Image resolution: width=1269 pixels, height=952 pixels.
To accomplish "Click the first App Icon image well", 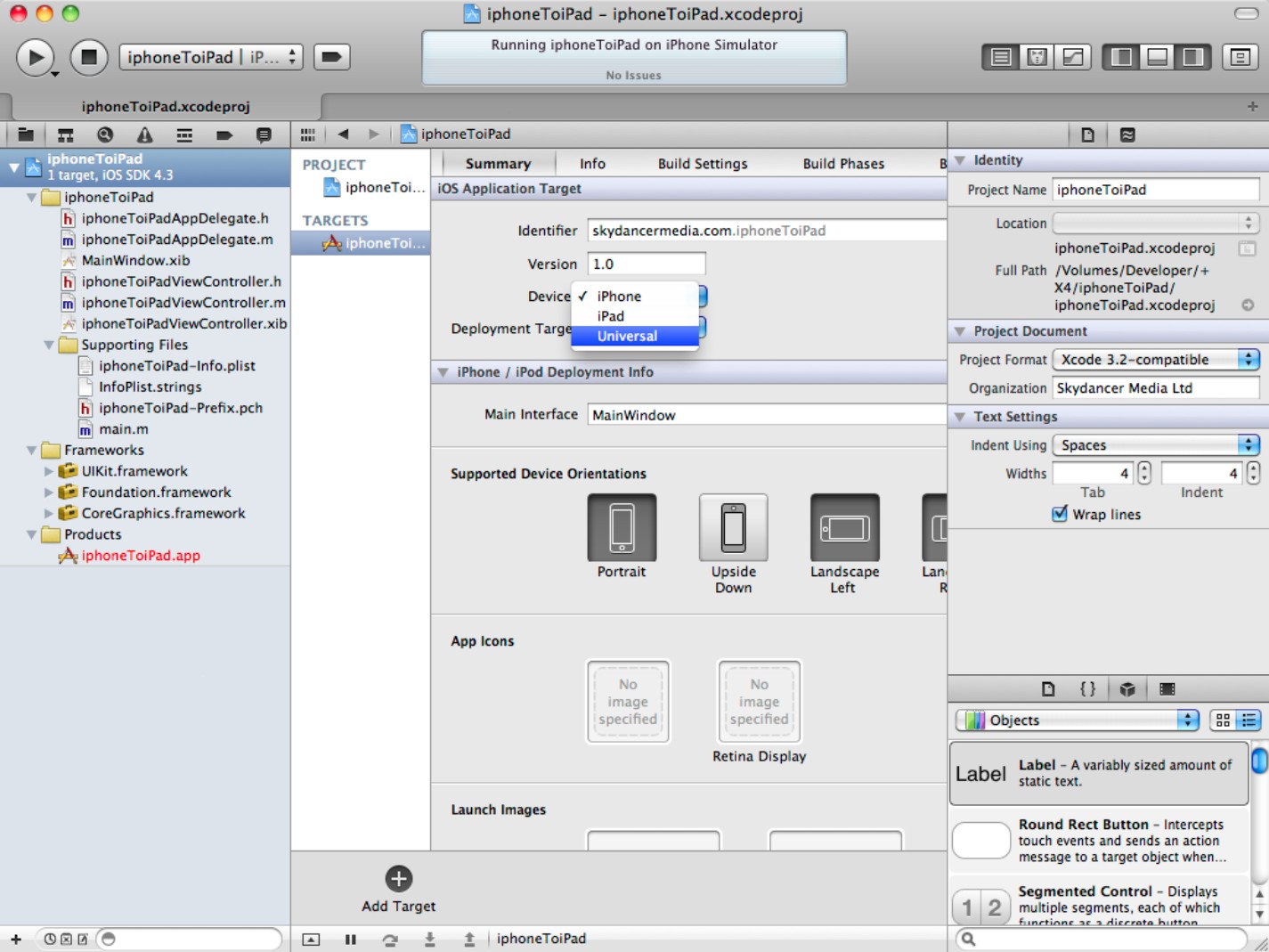I will click(x=628, y=702).
